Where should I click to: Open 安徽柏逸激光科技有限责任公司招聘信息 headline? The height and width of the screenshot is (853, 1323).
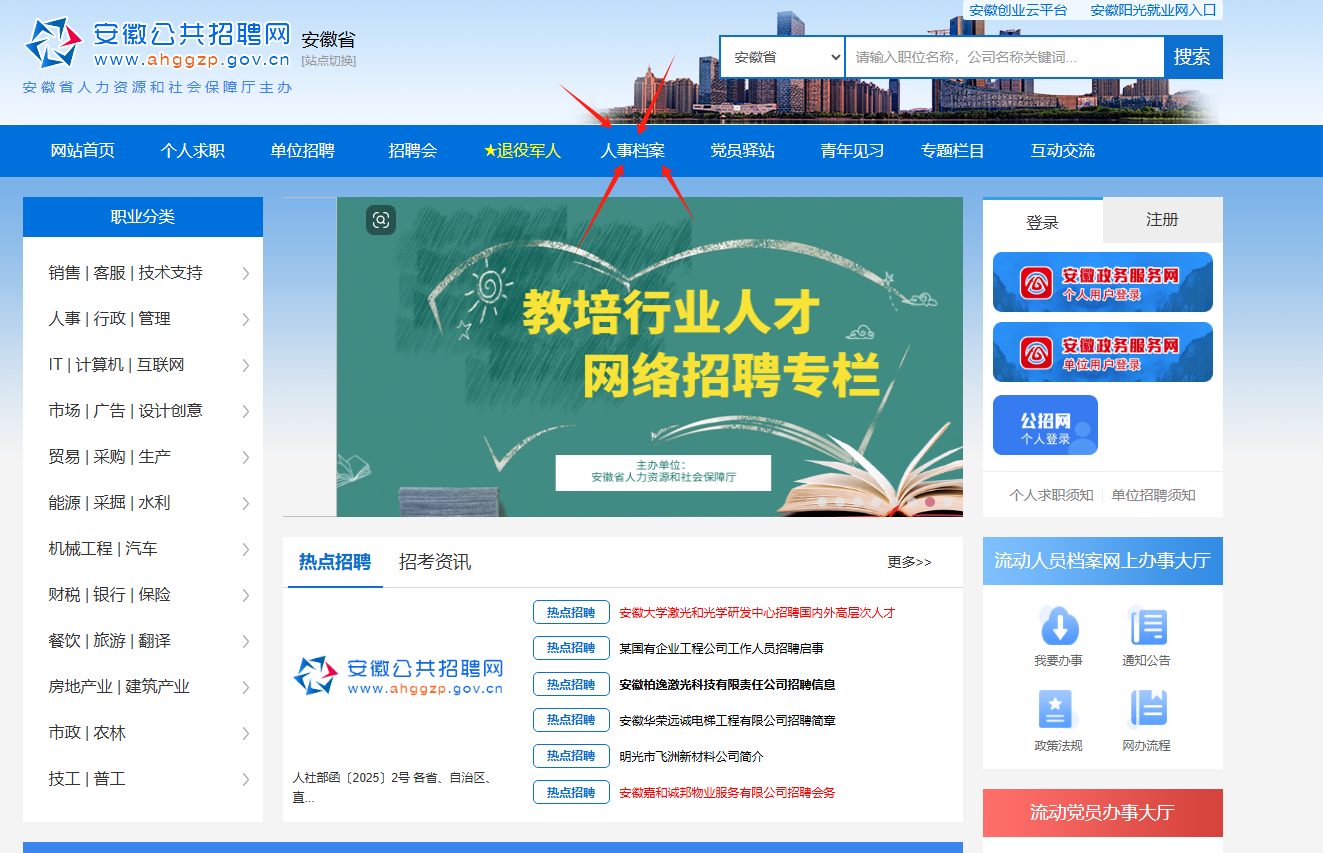727,685
